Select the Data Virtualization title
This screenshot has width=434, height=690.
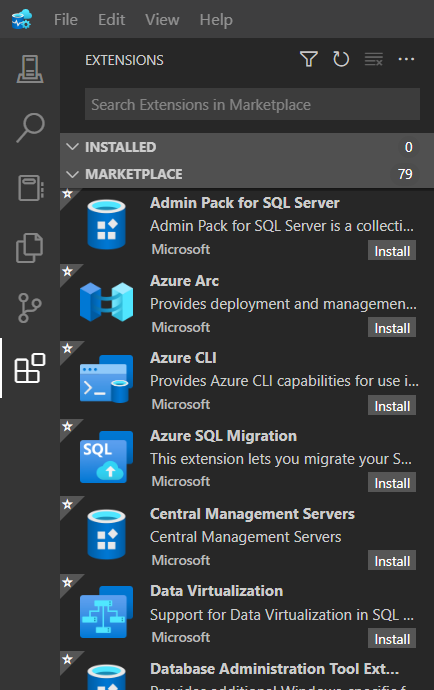click(216, 591)
